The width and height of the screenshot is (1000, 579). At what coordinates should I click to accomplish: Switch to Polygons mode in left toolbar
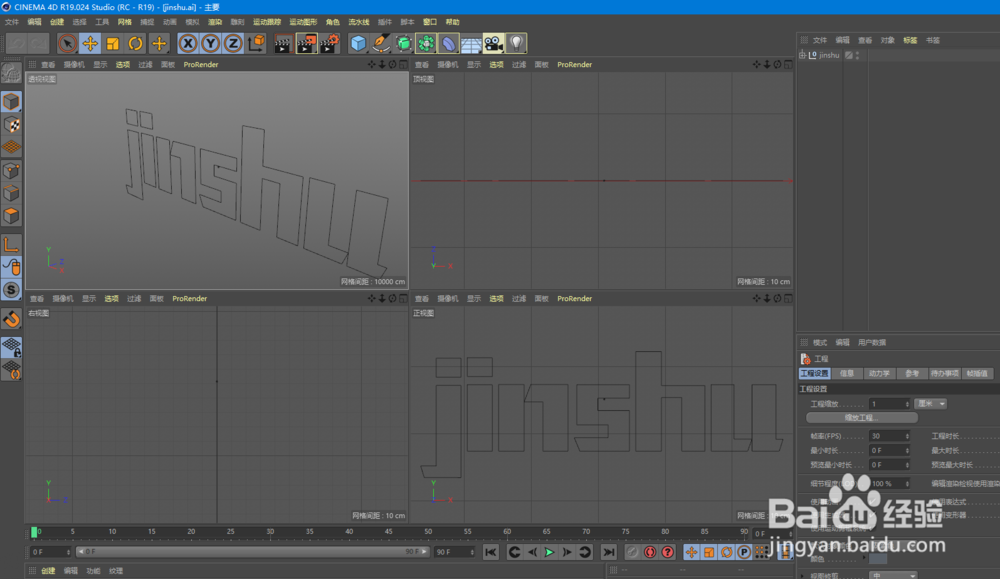click(11, 216)
